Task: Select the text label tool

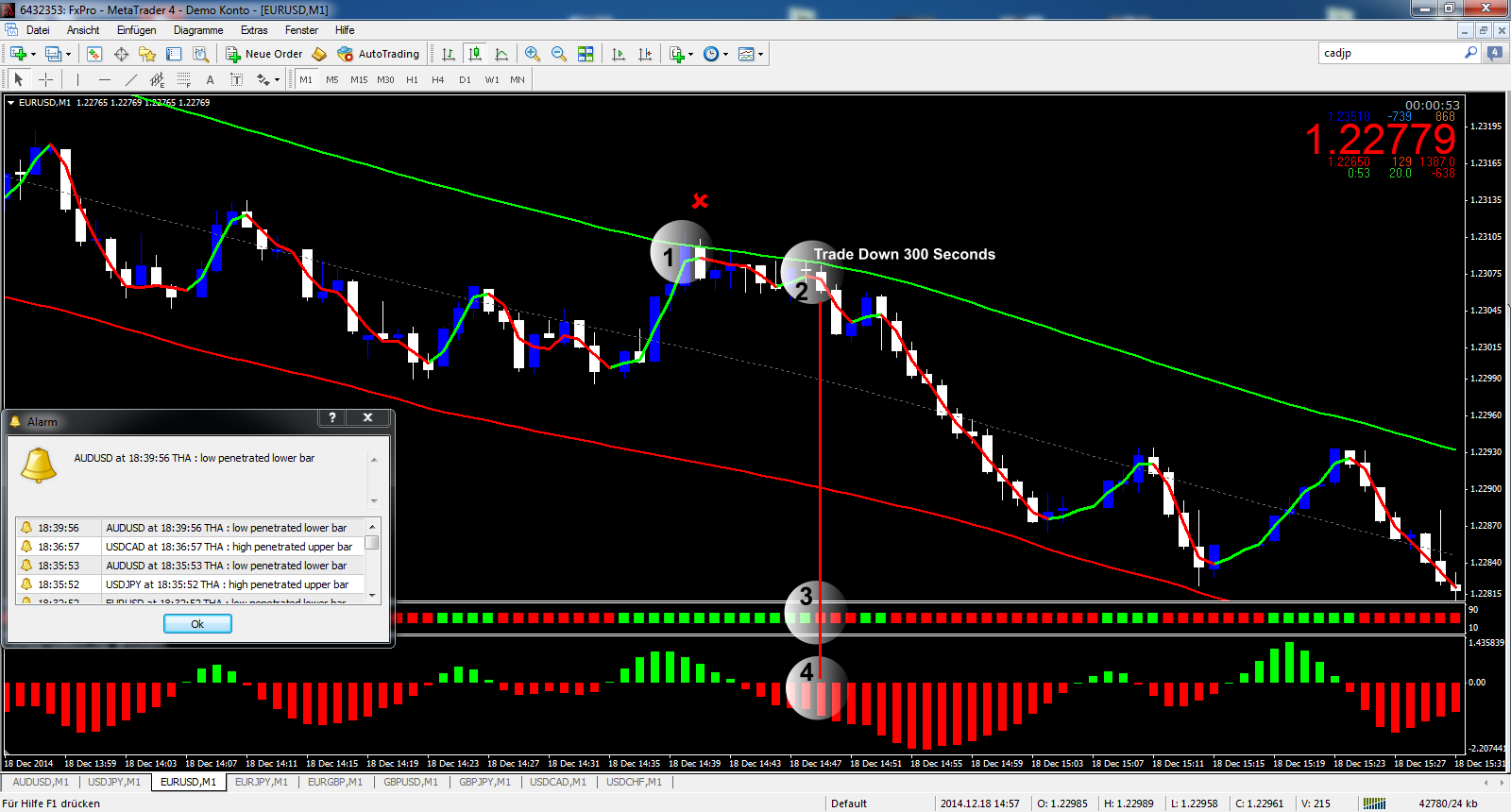Action: click(x=236, y=79)
